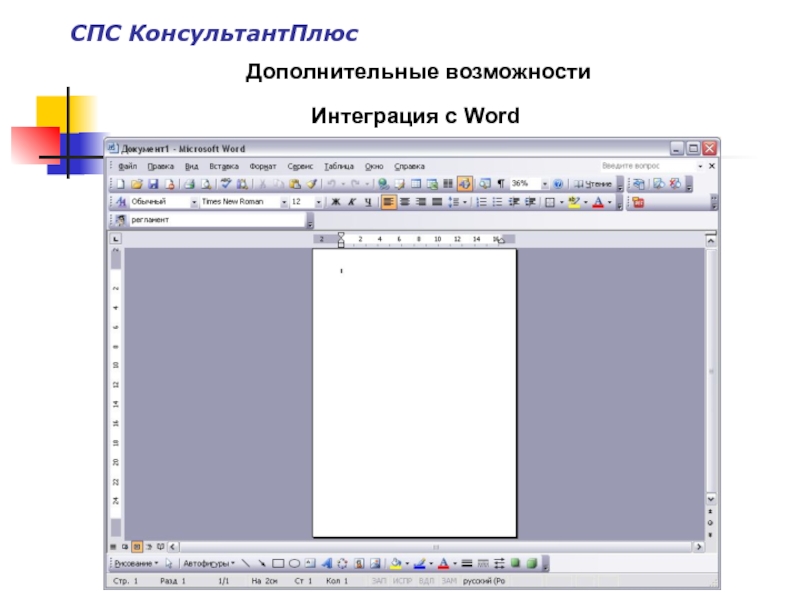
Task: Select the Rectangle shape tool
Action: 278,564
